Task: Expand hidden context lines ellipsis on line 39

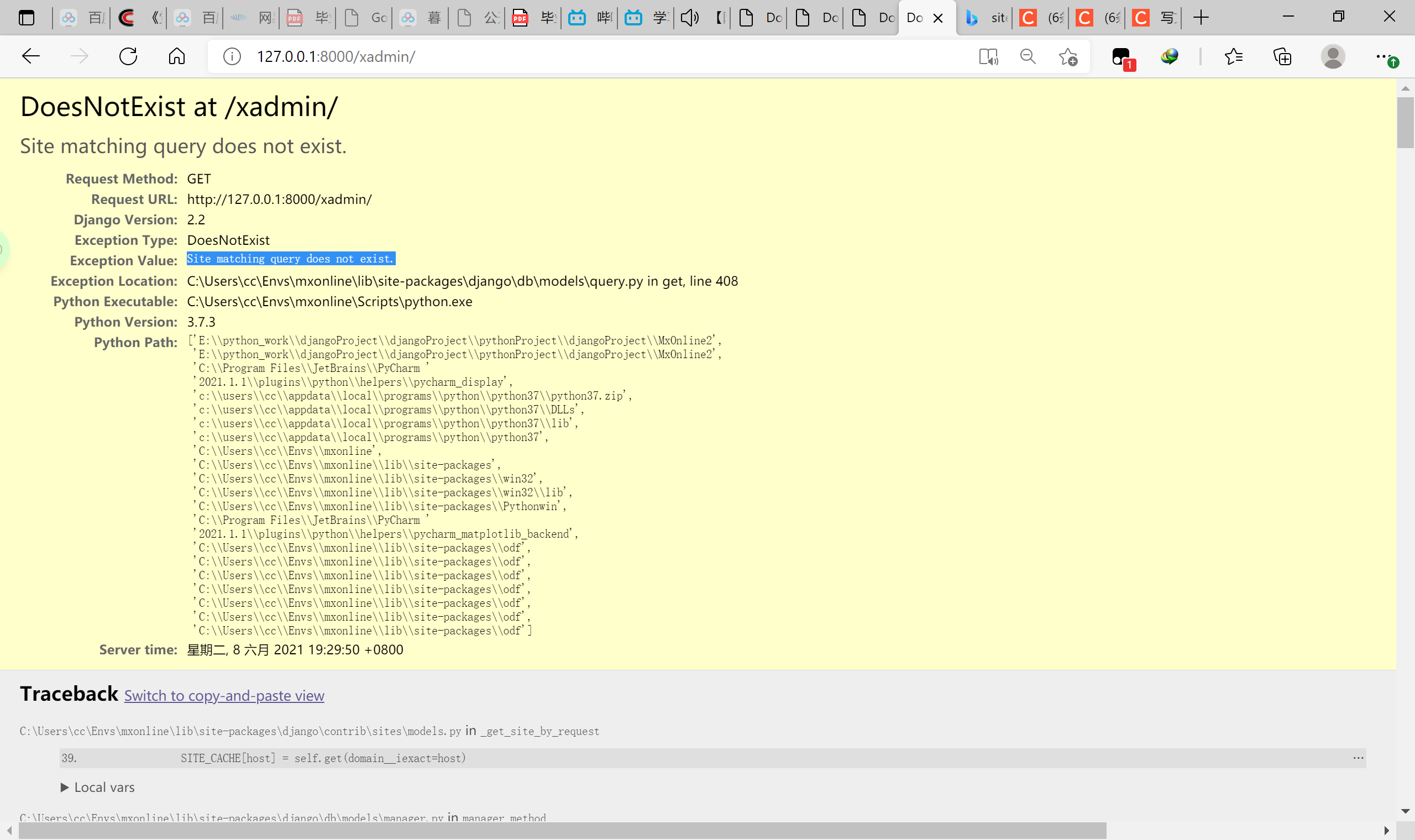Action: [x=1358, y=758]
